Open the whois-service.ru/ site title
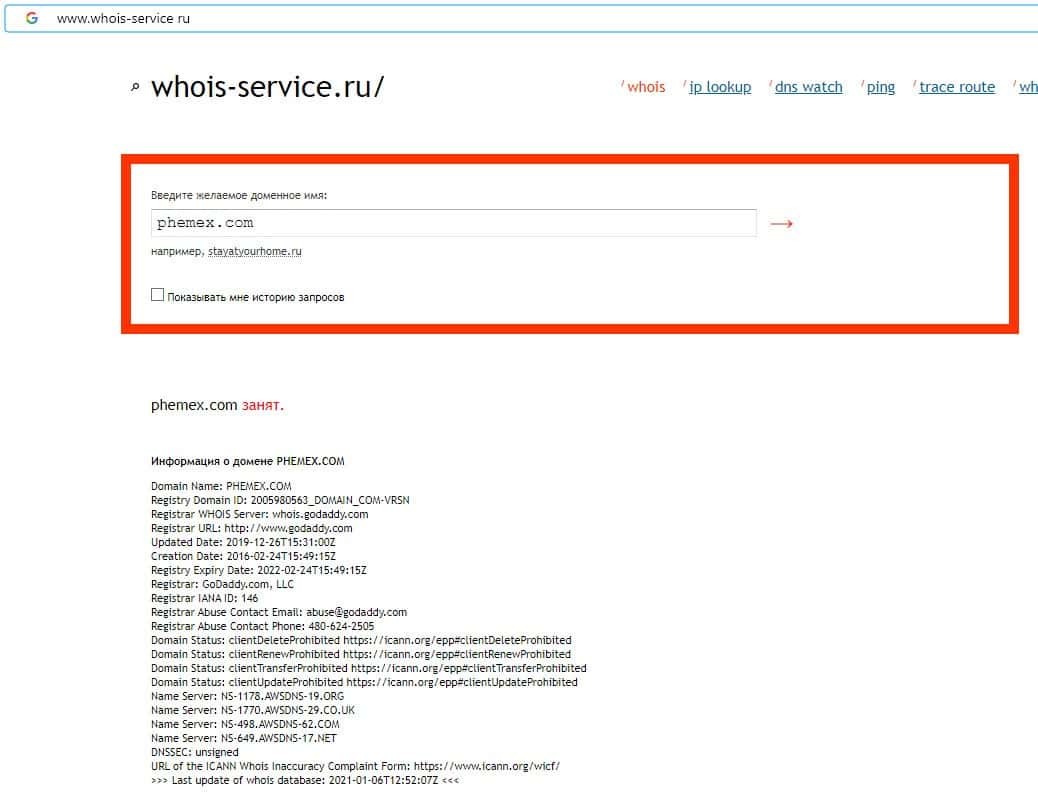 pos(267,87)
